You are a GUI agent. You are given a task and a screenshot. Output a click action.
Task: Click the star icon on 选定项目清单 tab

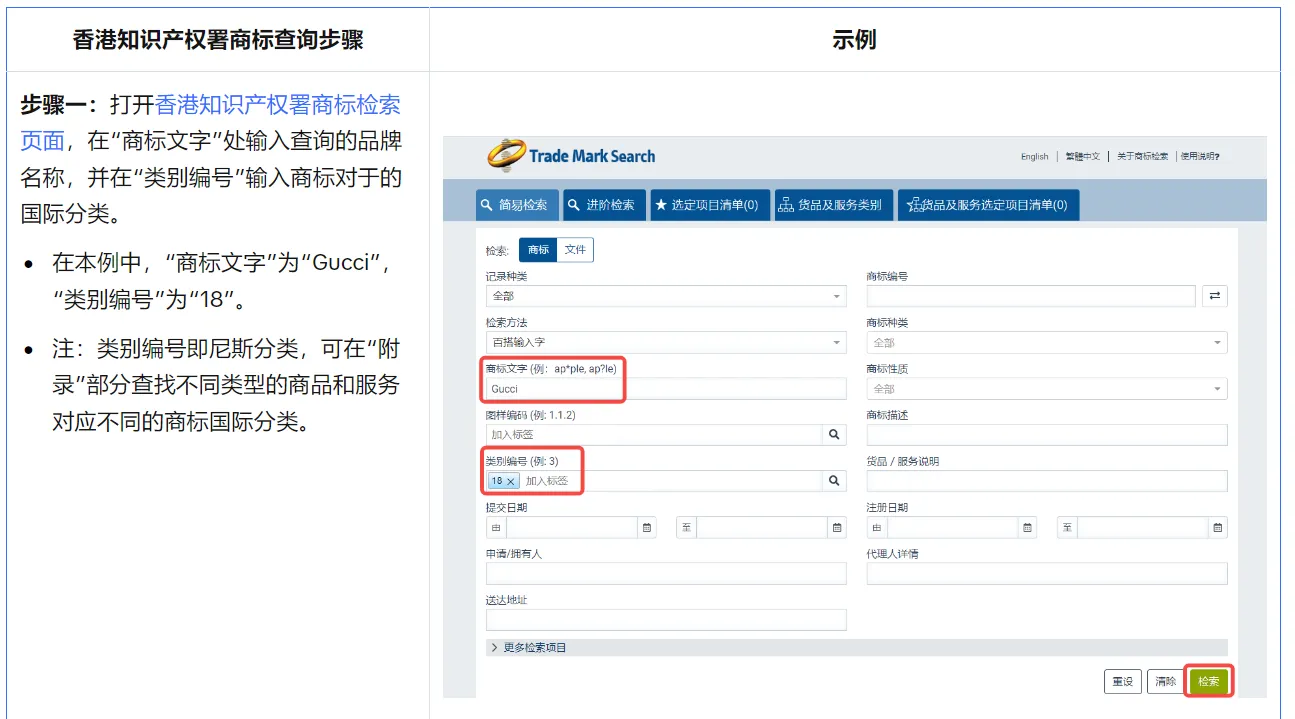click(661, 204)
